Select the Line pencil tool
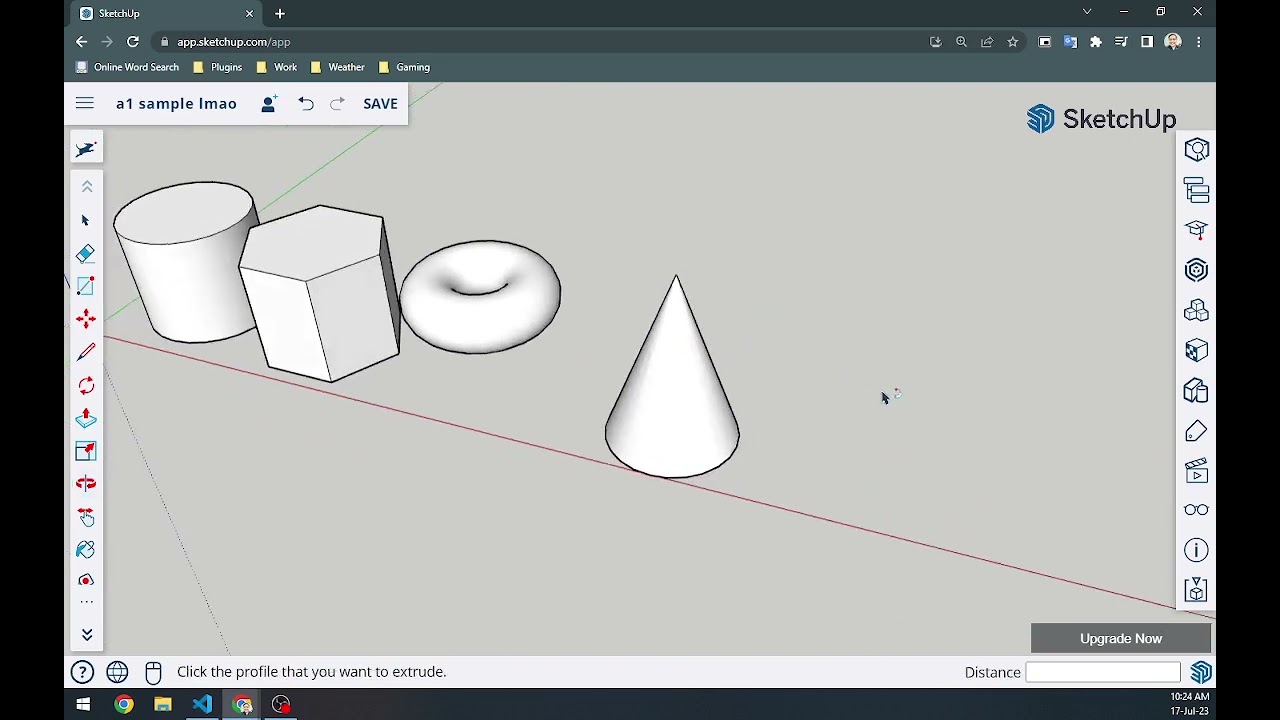1280x720 pixels. coord(86,352)
